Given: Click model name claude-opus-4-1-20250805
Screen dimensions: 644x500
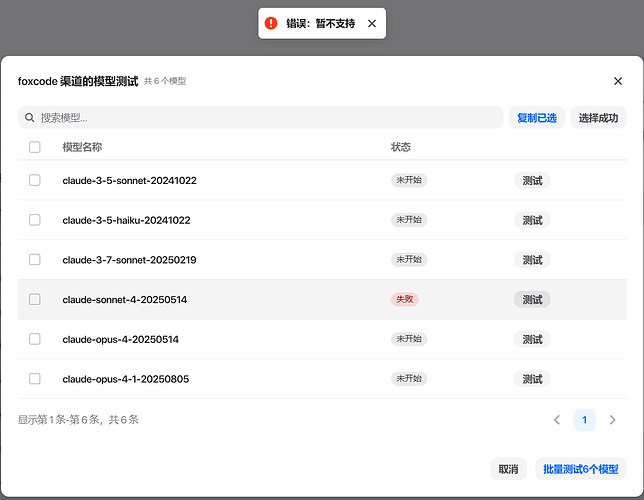Looking at the screenshot, I should coord(126,379).
